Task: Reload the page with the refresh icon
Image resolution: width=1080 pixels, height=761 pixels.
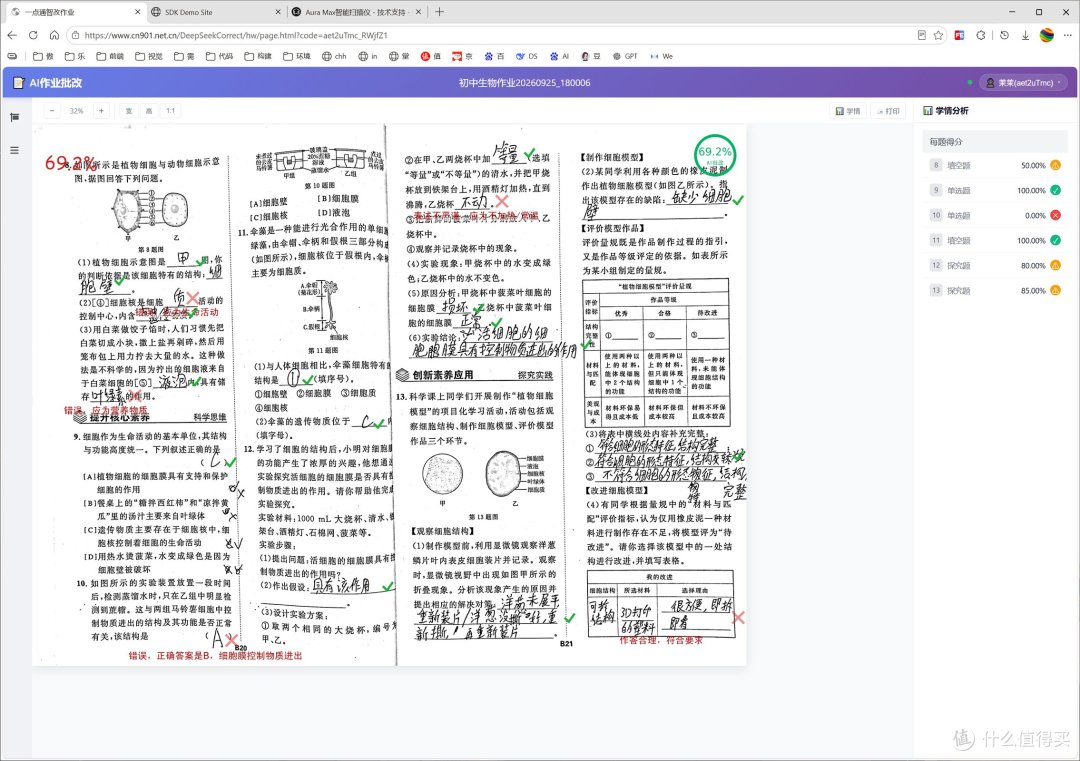Action: (33, 35)
